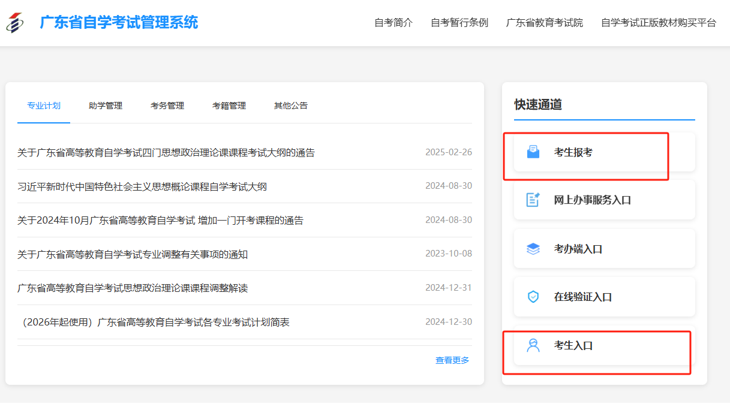
Task: Open 自考简介 in the top navigation
Action: point(393,22)
